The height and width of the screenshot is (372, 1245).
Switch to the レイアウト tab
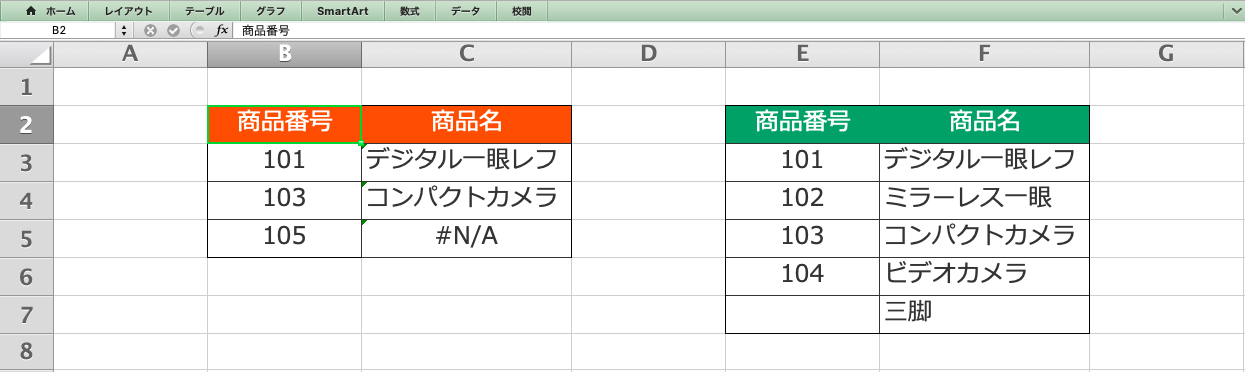click(x=129, y=11)
